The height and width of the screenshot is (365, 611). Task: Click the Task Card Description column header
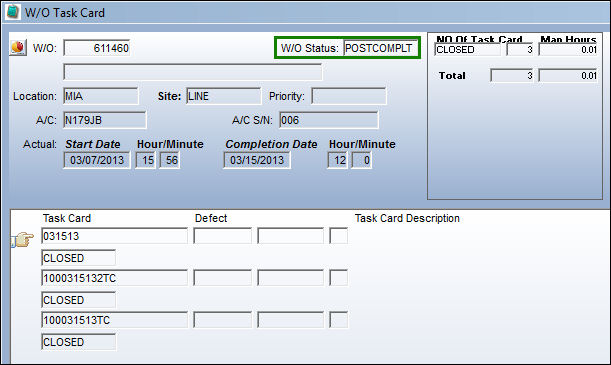pyautogui.click(x=407, y=218)
